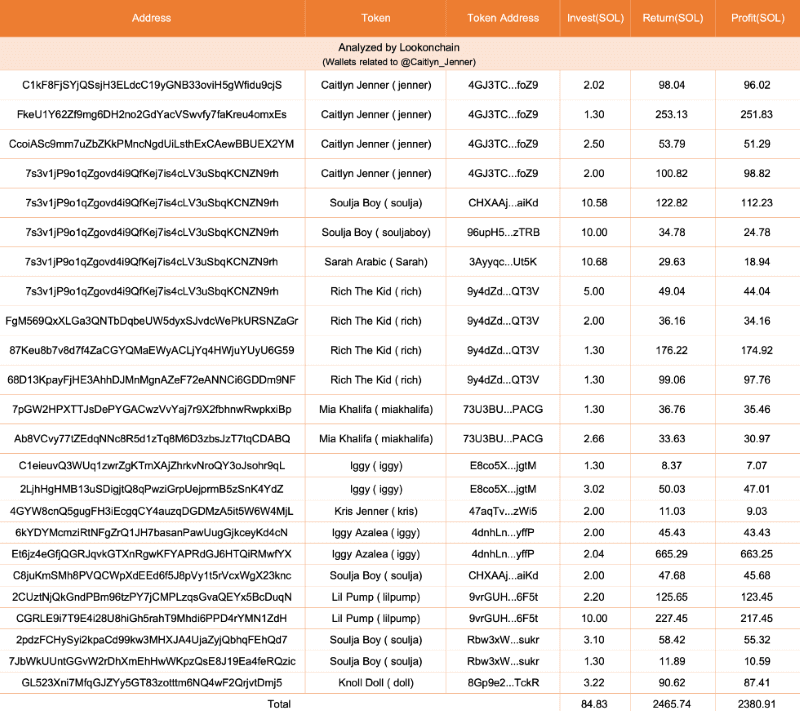Click the 'Soulja Boy ( souljaboy)' token cell
This screenshot has height=711, width=800.
point(376,233)
